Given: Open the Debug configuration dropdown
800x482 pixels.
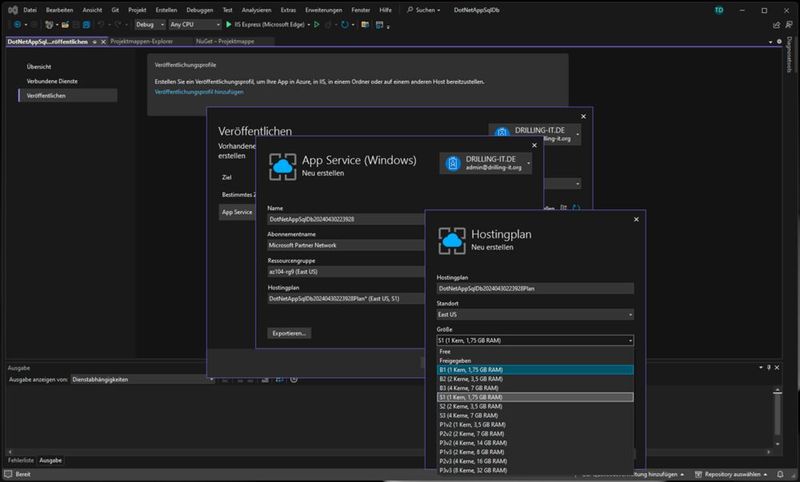Looking at the screenshot, I should pyautogui.click(x=150, y=24).
